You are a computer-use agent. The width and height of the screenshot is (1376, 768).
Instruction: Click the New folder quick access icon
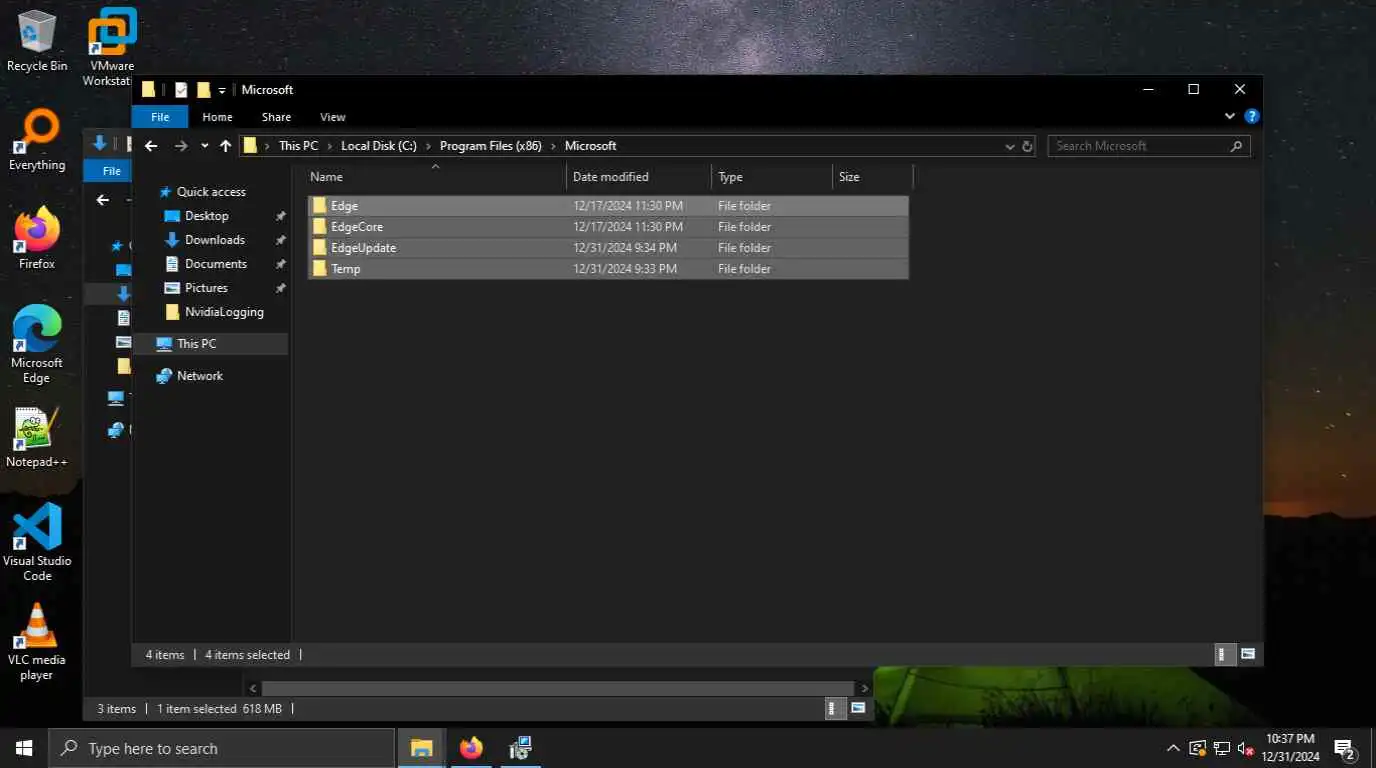(x=203, y=90)
